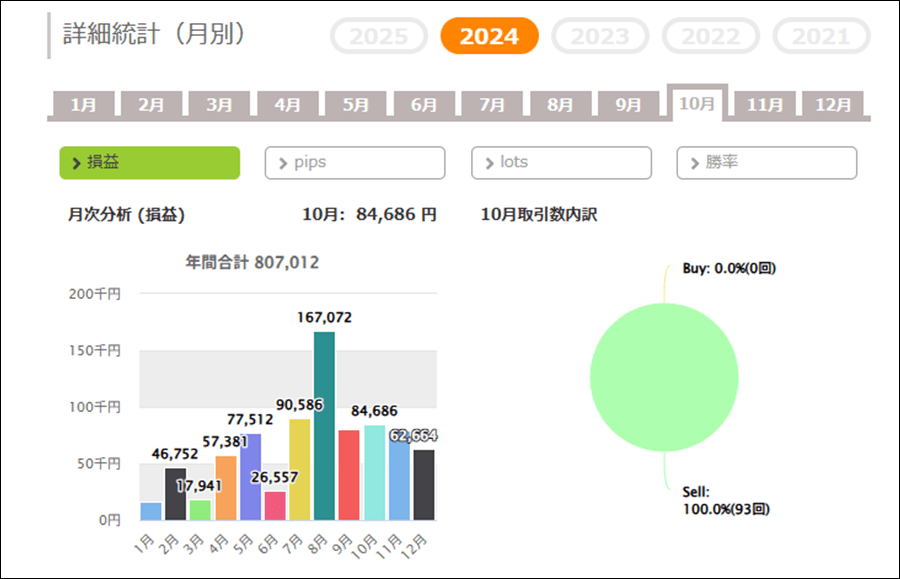Click the yellow July bar 90,586
Image resolution: width=900 pixels, height=579 pixels.
point(299,469)
